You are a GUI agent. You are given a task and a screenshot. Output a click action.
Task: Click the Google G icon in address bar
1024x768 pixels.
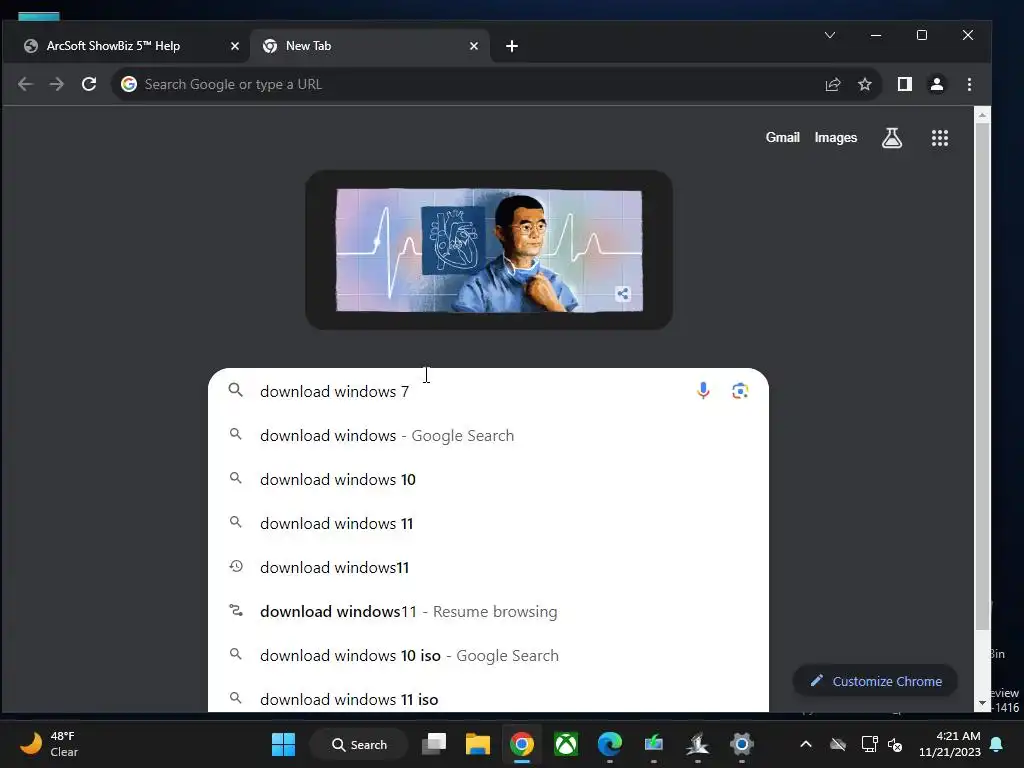(129, 84)
